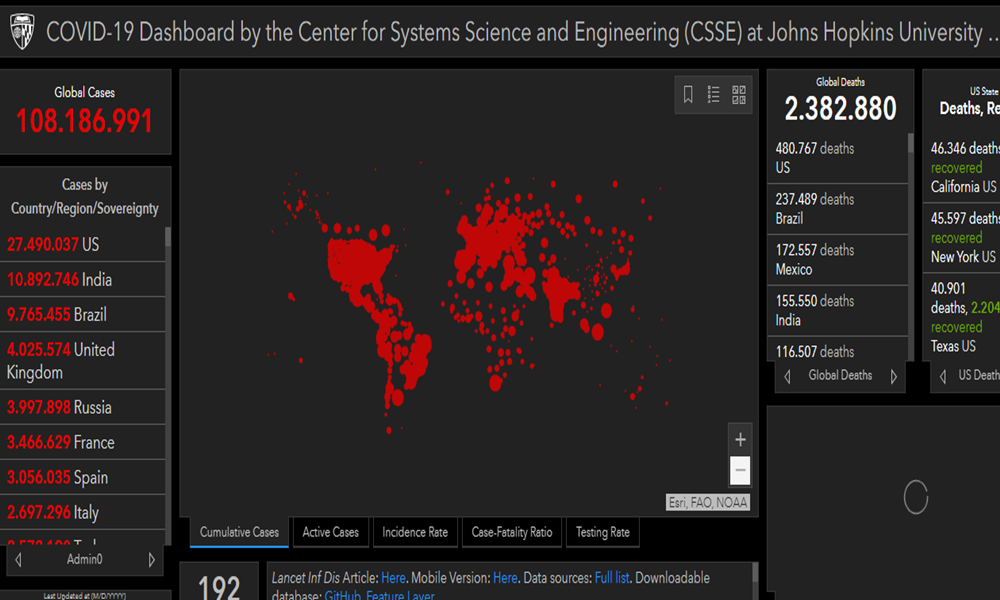Click the Johns Hopkins shield logo
The width and height of the screenshot is (1000, 600).
pos(22,33)
